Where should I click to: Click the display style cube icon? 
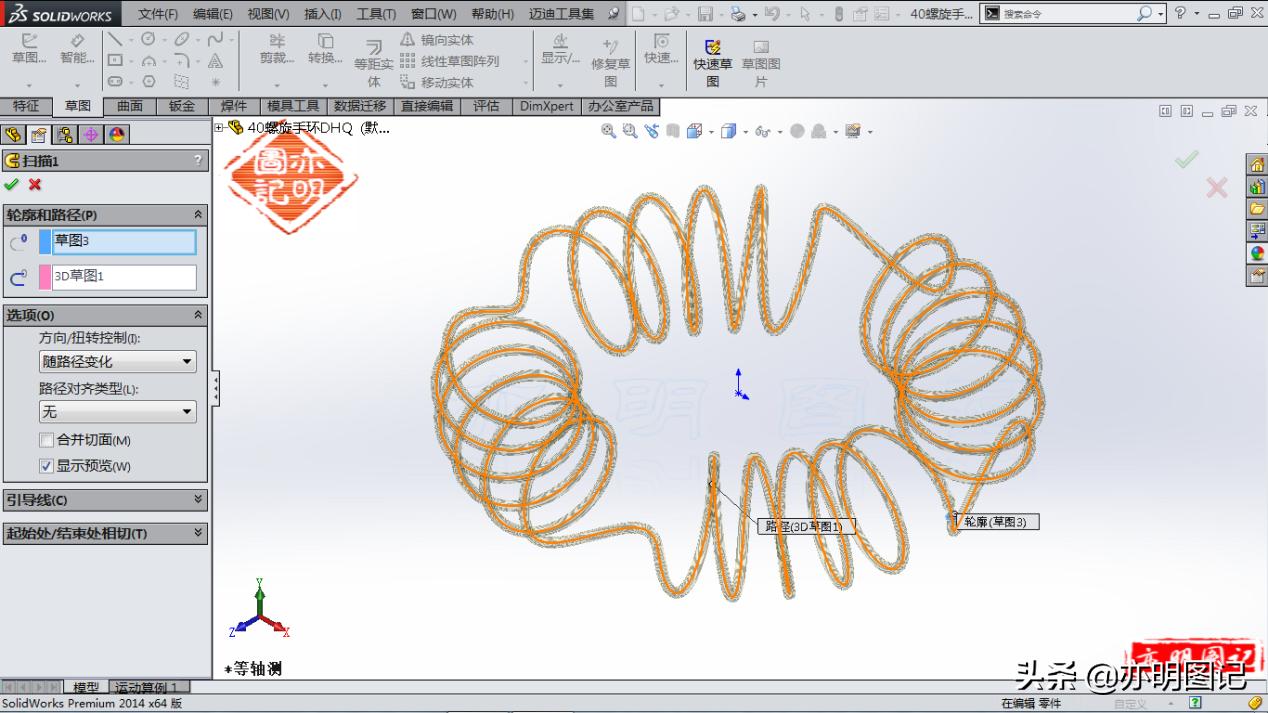[727, 131]
